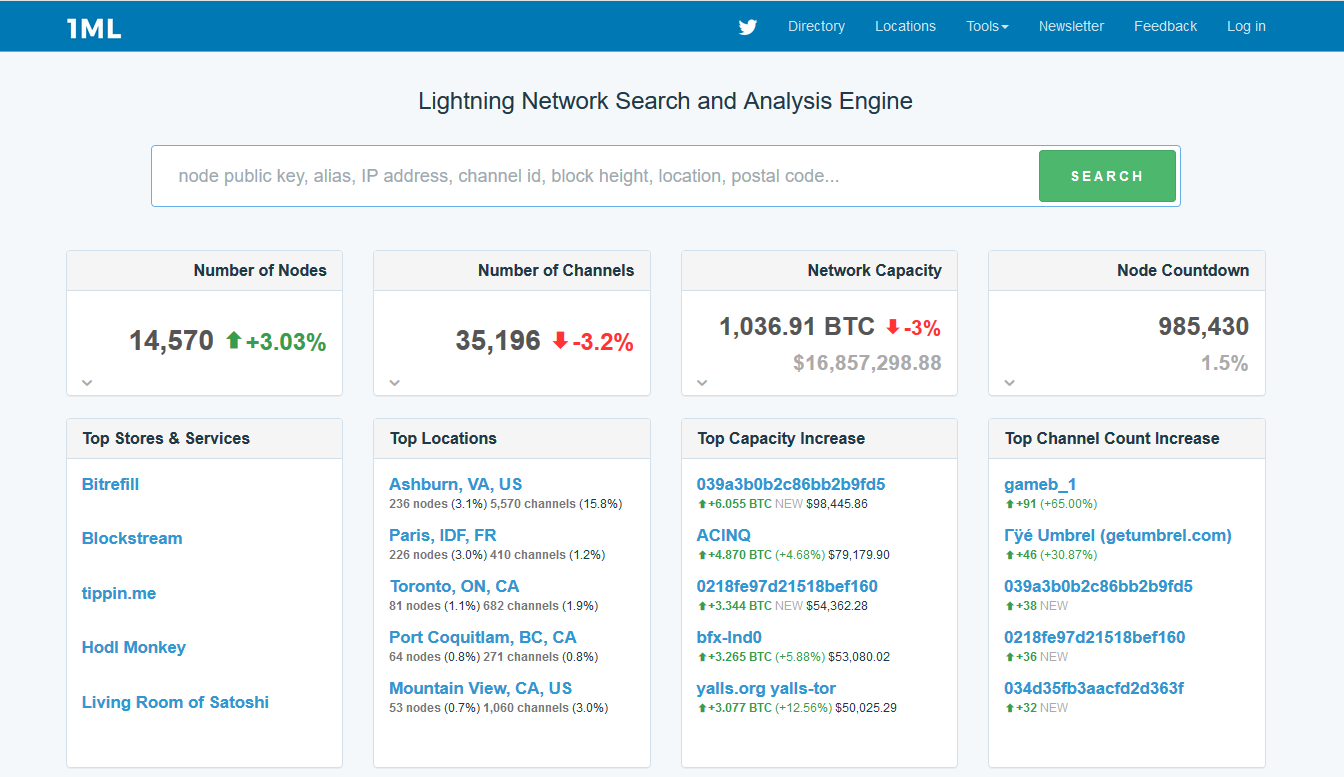Open the Tools dropdown menu

pos(987,26)
